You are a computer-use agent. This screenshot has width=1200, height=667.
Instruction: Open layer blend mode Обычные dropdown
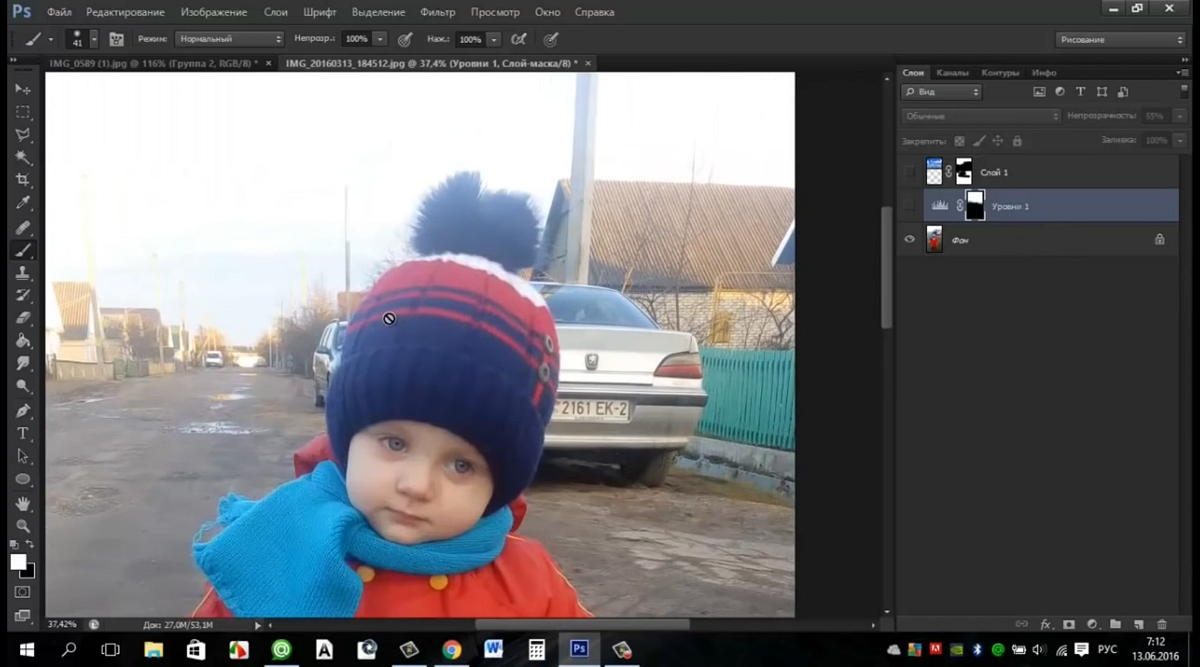pyautogui.click(x=980, y=116)
